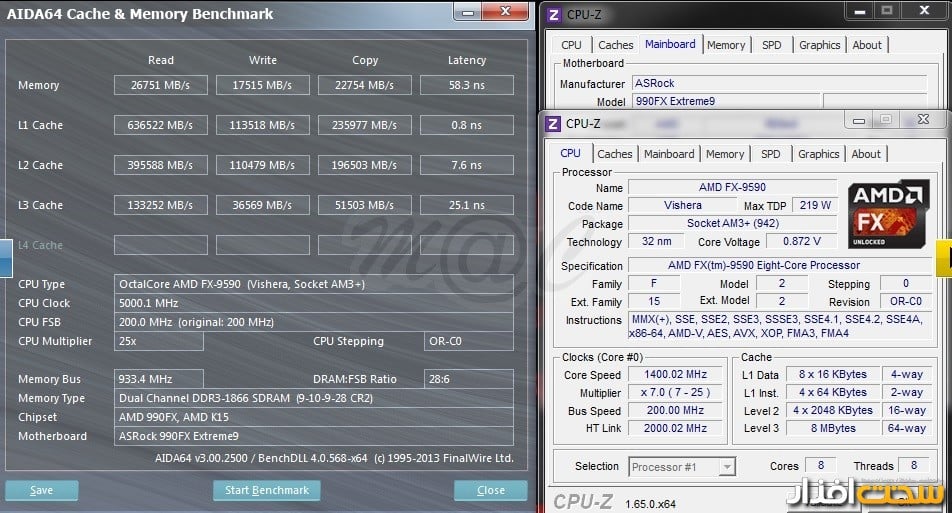Open Caches tab in back CPU-Z window
952x513 pixels.
[616, 45]
